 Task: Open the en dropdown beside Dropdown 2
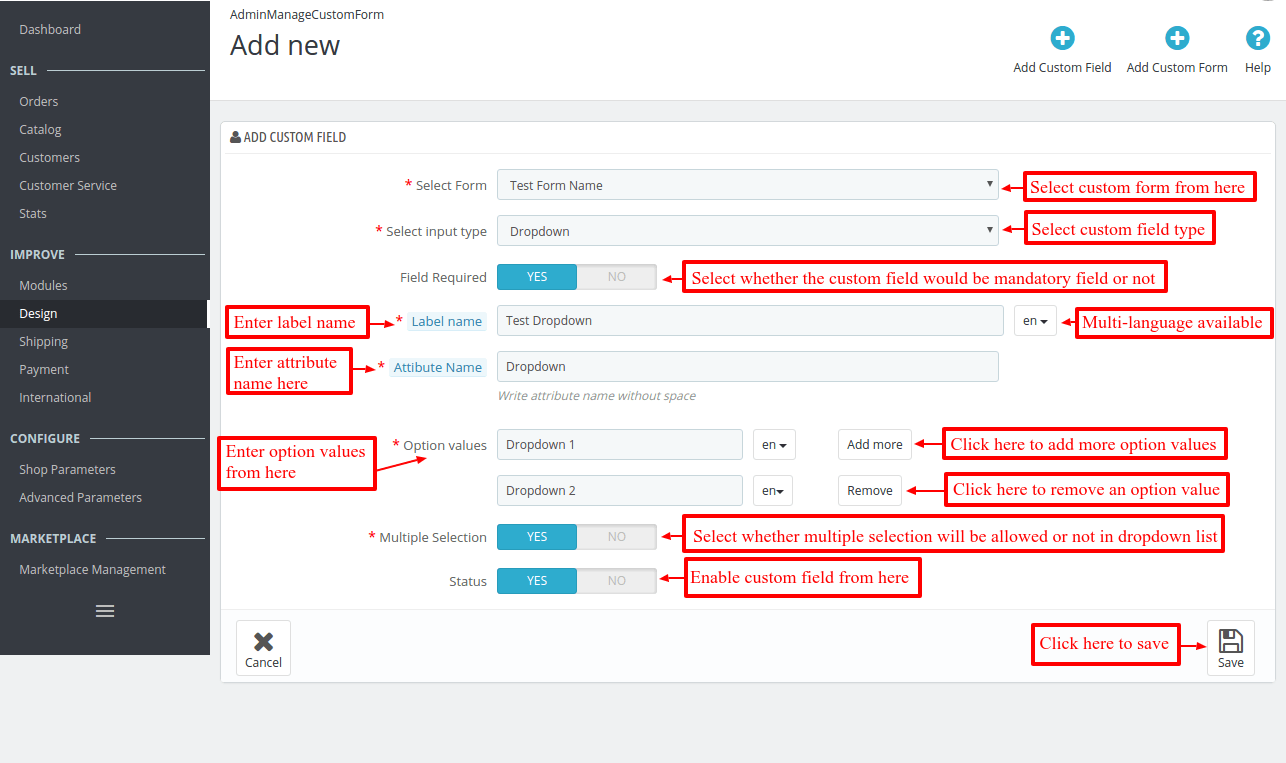coord(773,490)
